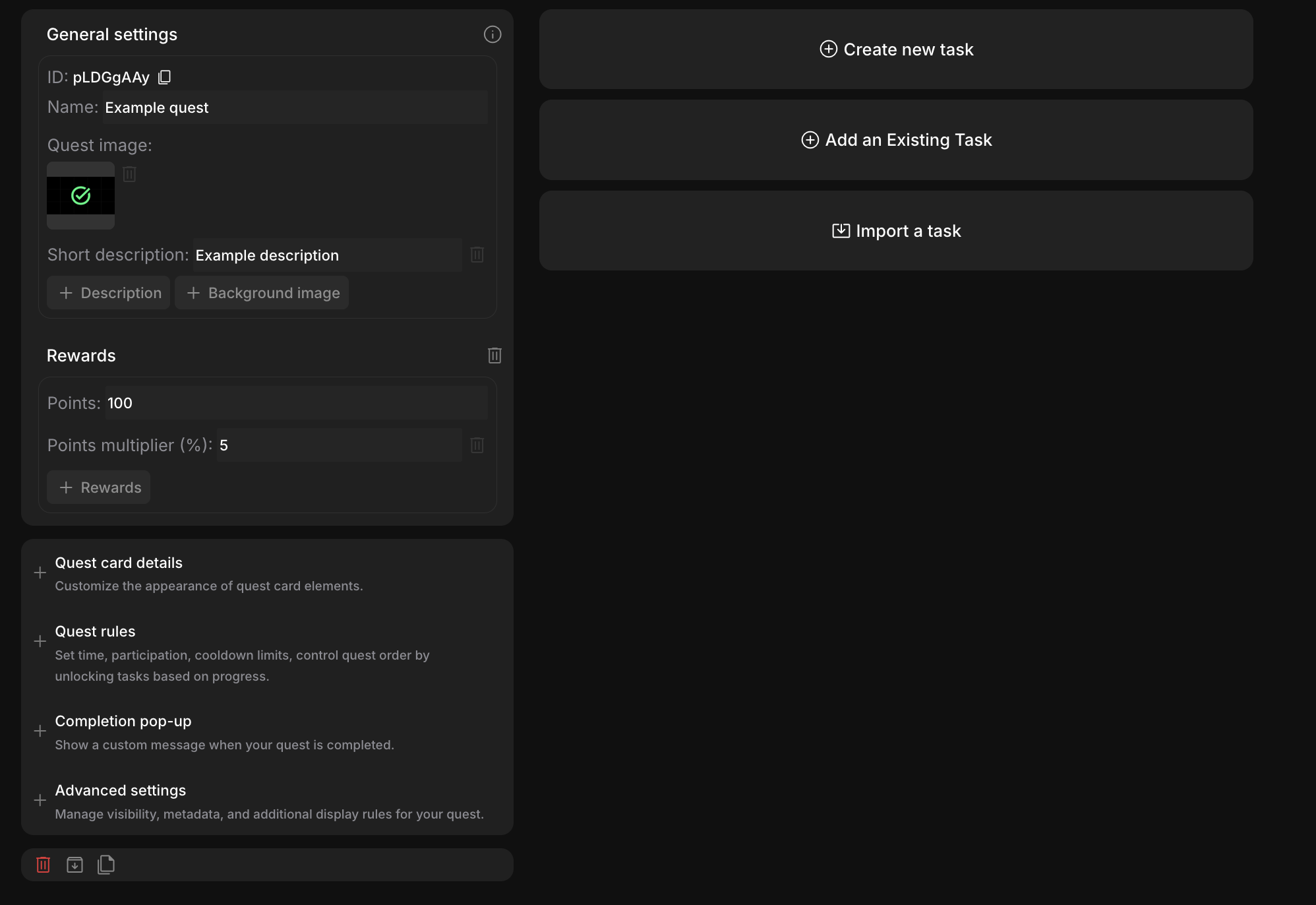
Task: Click the quest image thumbnail
Action: tap(80, 195)
